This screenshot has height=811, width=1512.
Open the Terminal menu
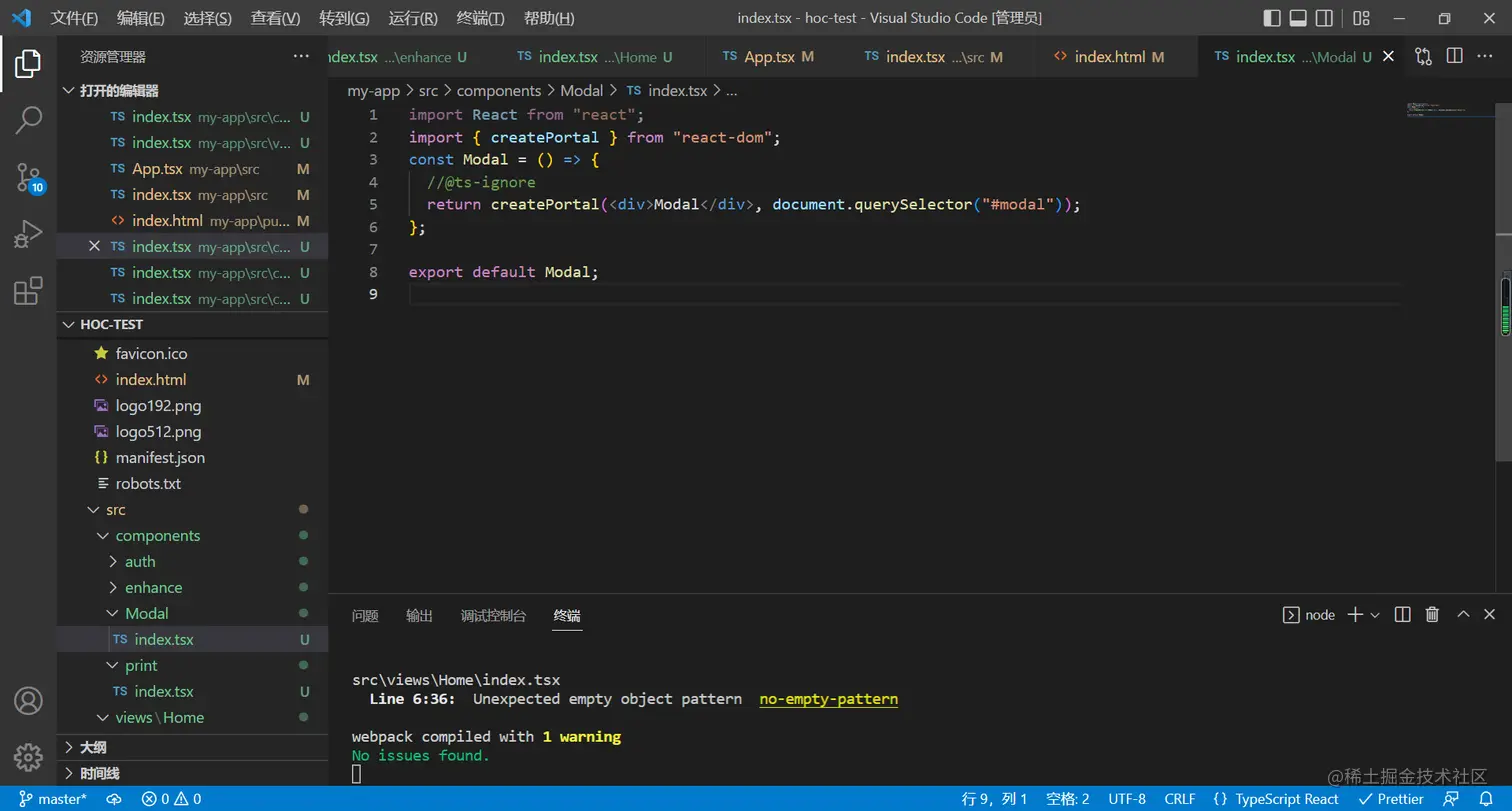[480, 18]
